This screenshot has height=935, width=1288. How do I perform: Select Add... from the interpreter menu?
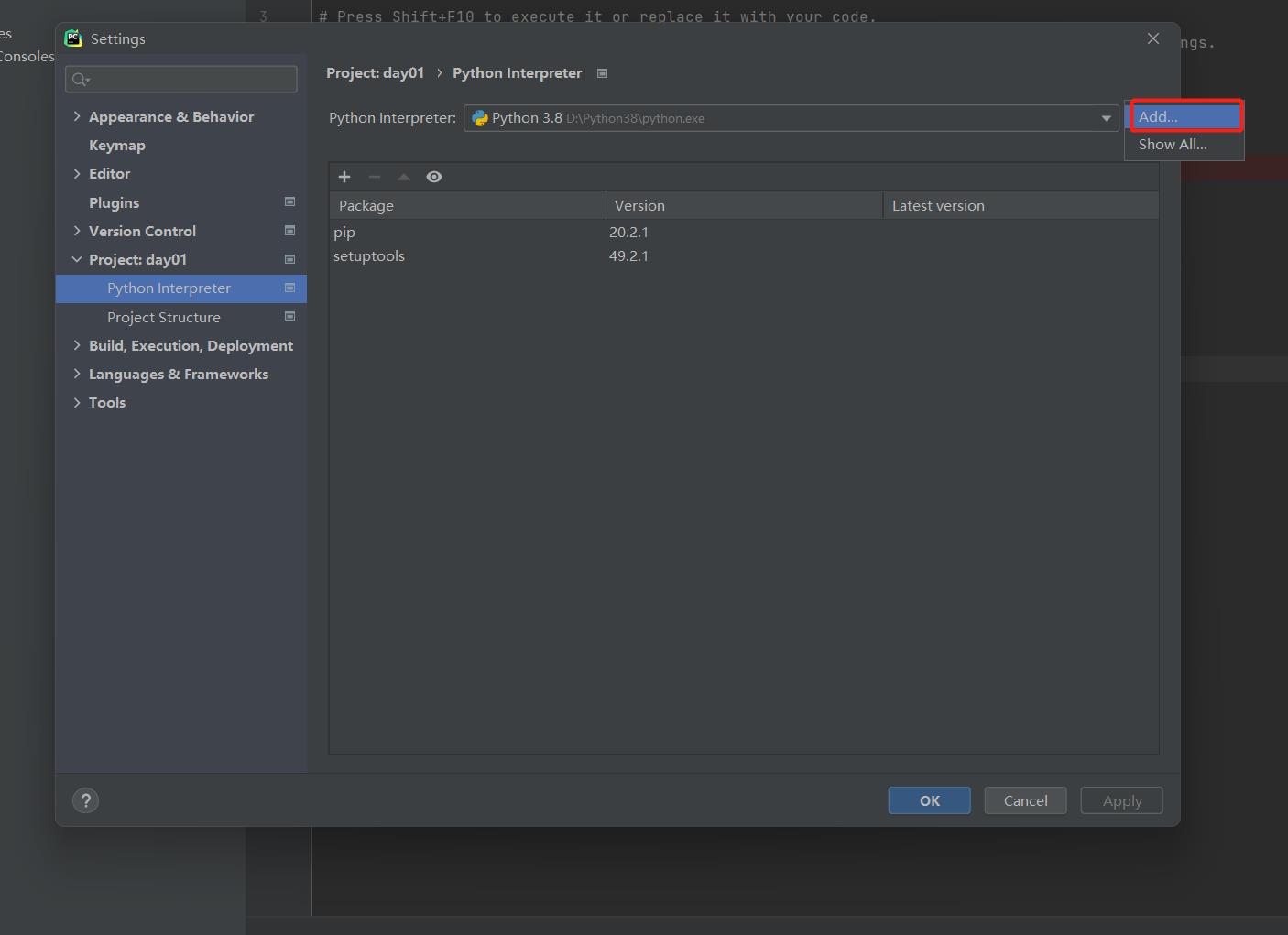click(x=1184, y=116)
